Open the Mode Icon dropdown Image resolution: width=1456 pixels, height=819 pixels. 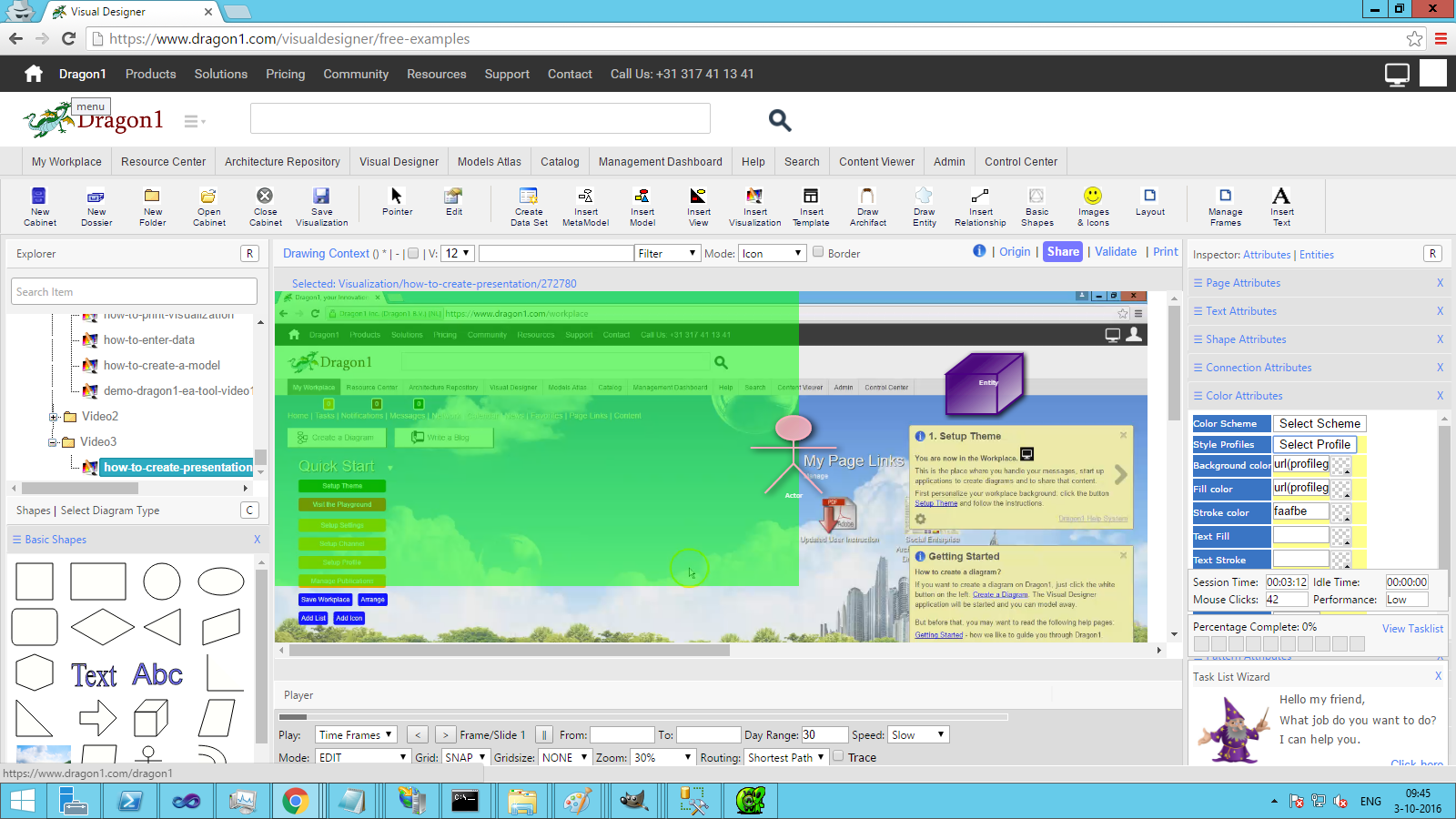point(773,253)
